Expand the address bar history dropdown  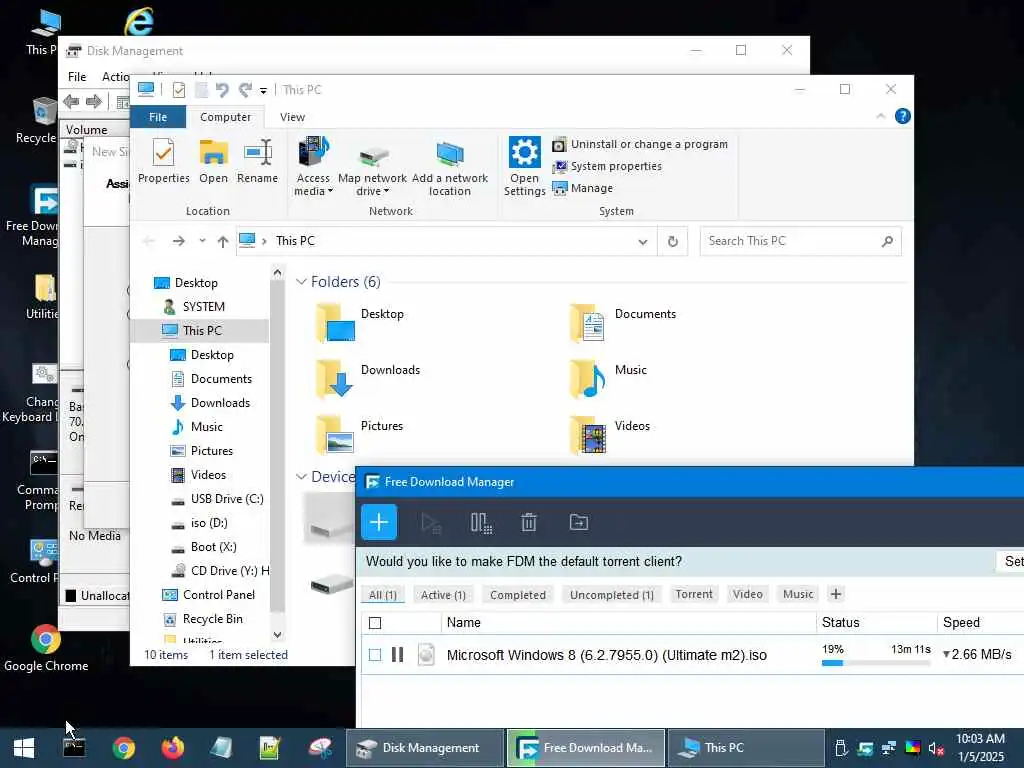click(643, 242)
